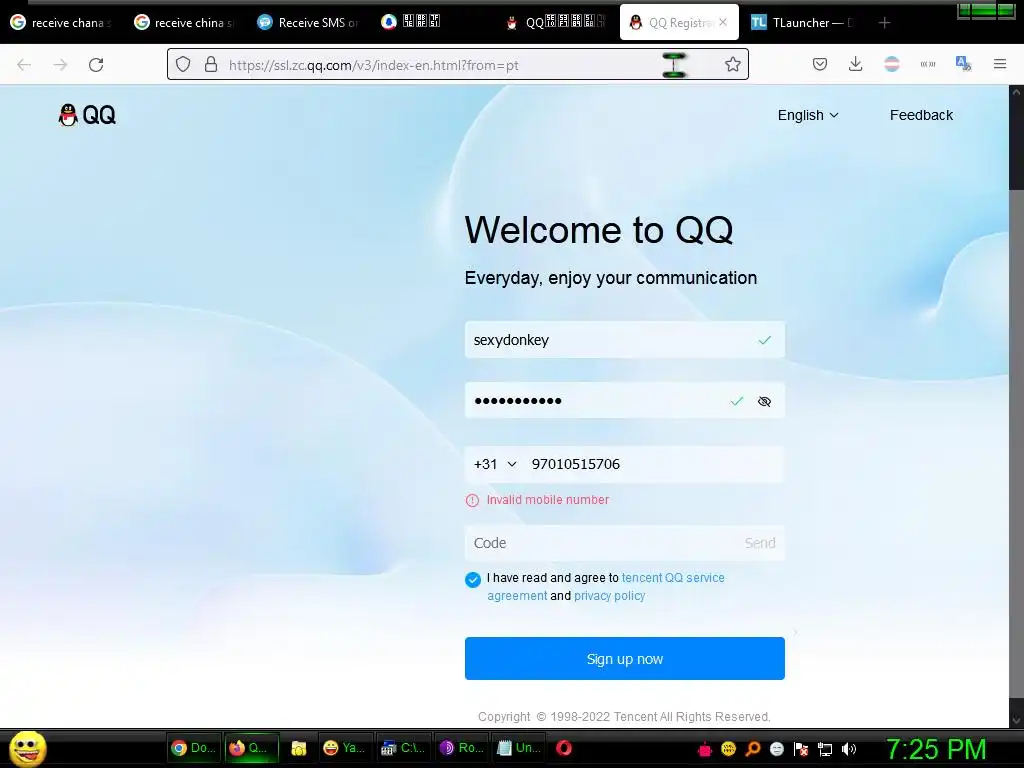1024x768 pixels.
Task: Switch to the TLauncher tab
Action: pos(802,23)
